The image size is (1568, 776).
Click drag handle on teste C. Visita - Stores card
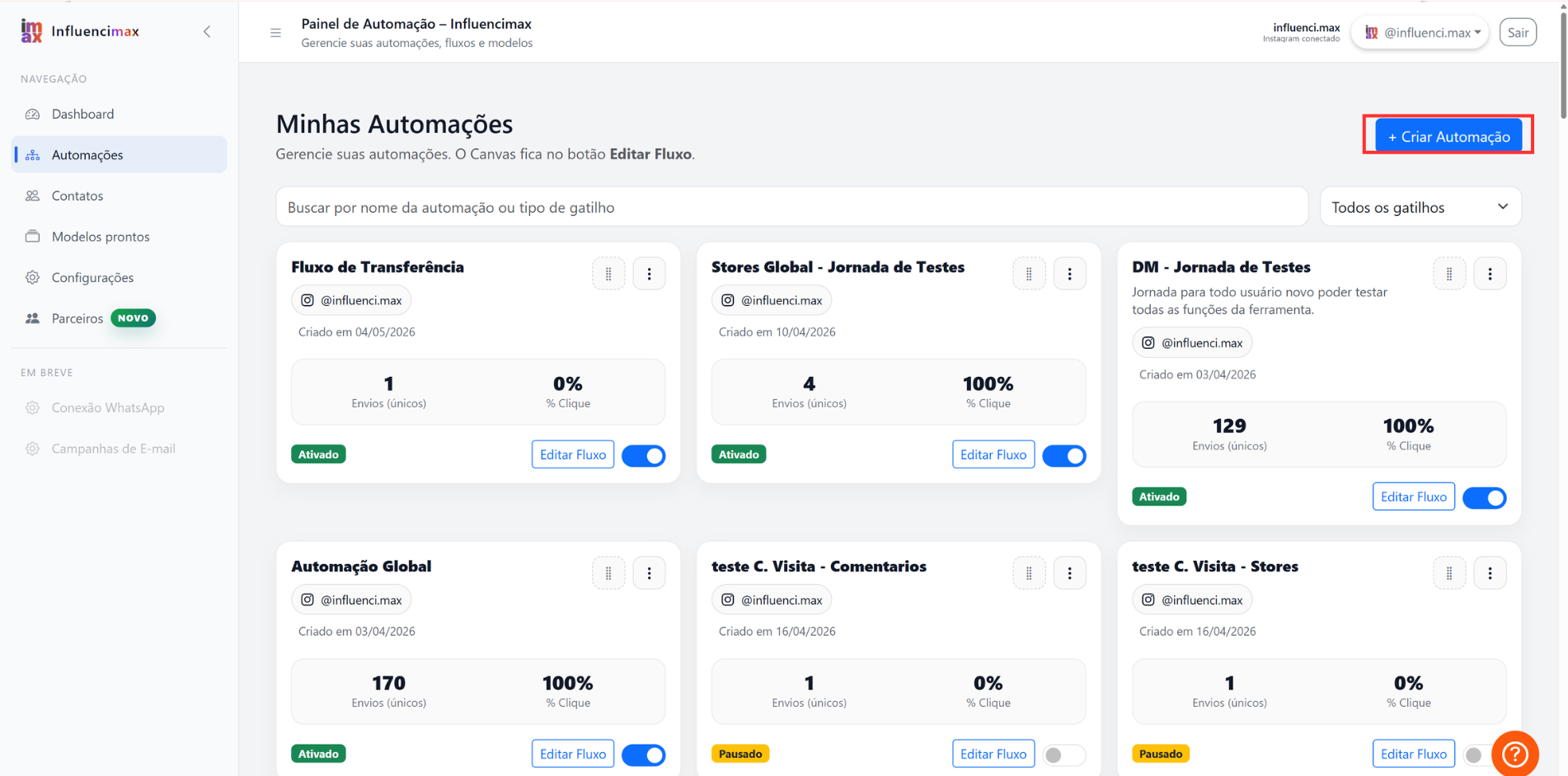point(1449,573)
